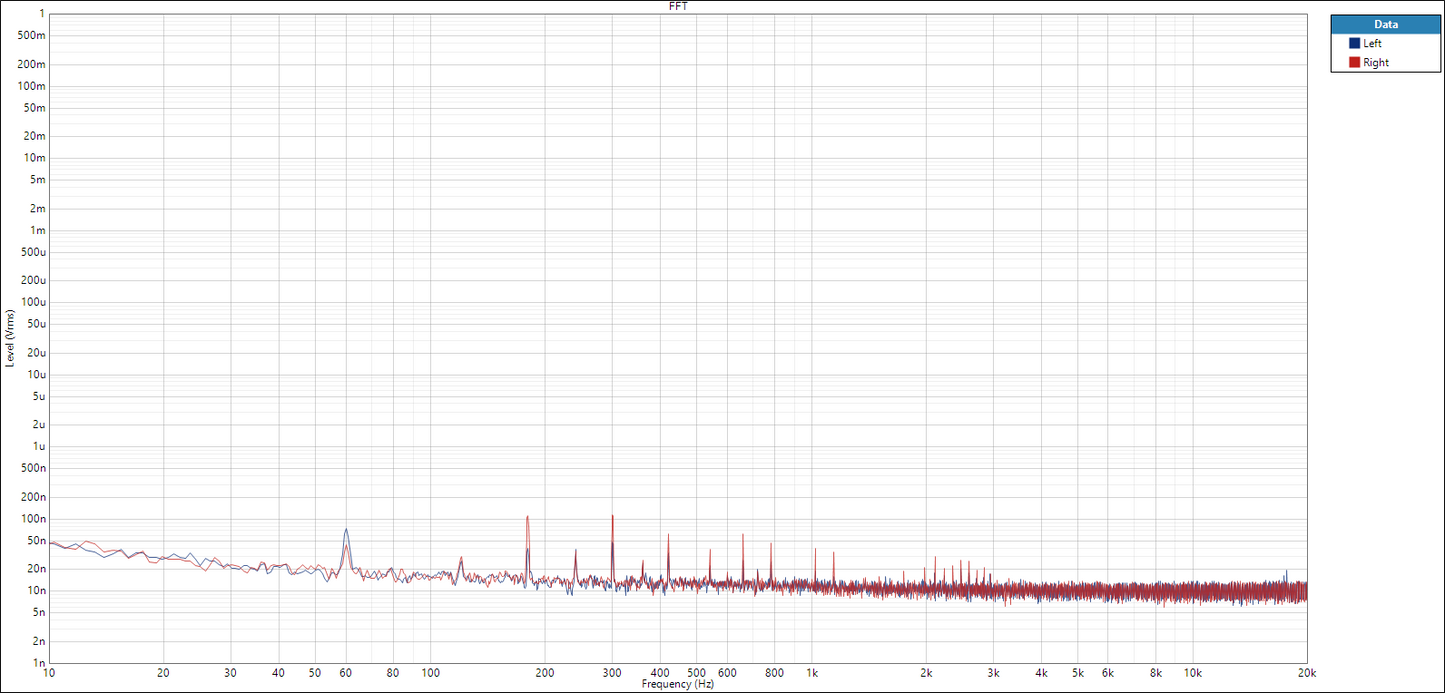The image size is (1445, 693).
Task: Click the 1 label atop the level axis
Action: [41, 14]
